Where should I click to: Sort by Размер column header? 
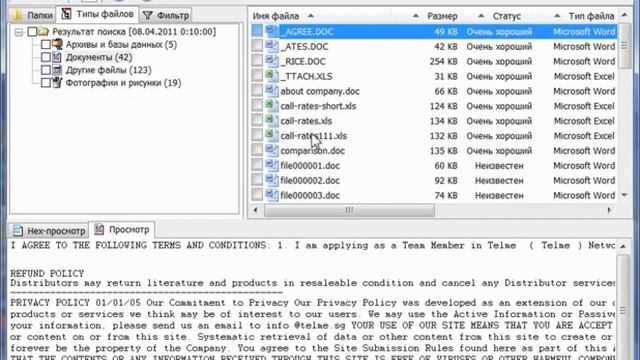point(442,16)
